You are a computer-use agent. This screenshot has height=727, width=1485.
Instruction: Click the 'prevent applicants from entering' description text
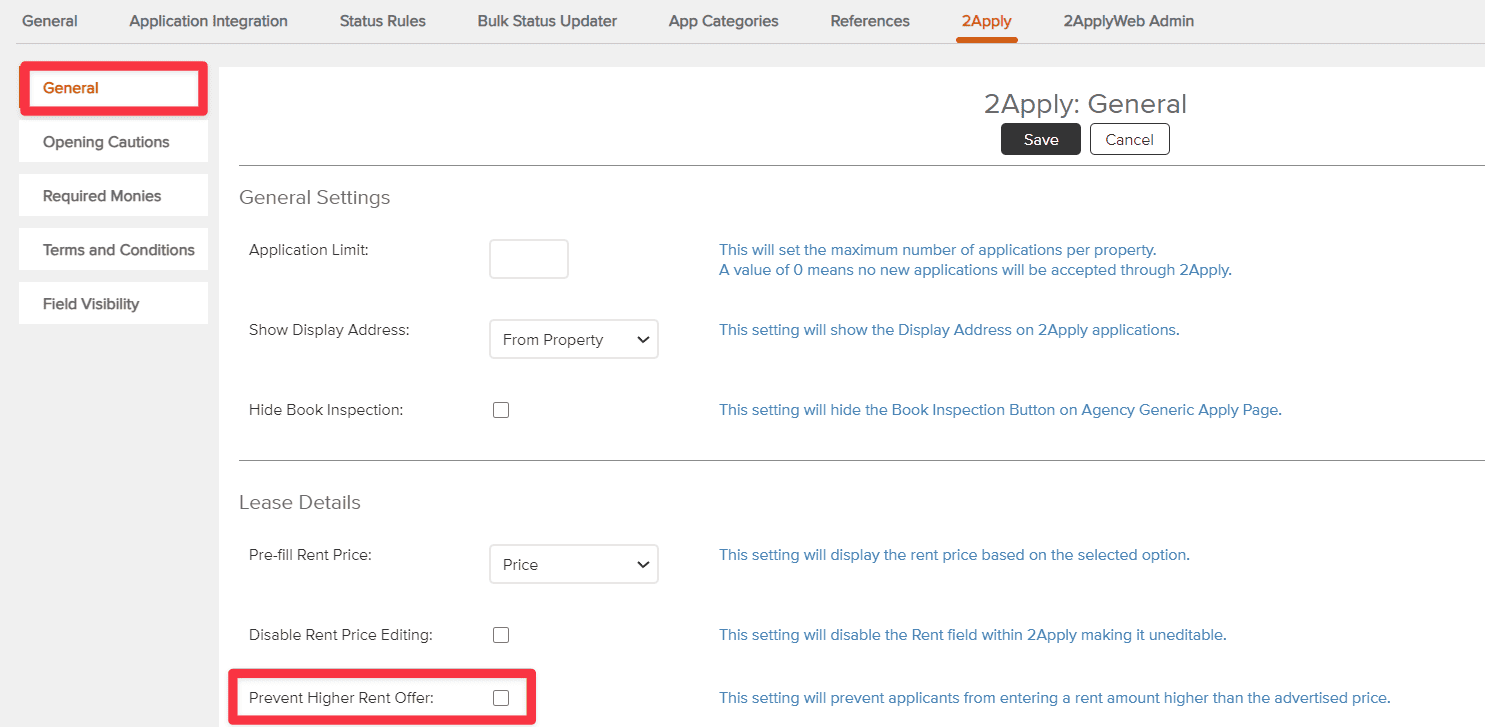[x=1055, y=697]
